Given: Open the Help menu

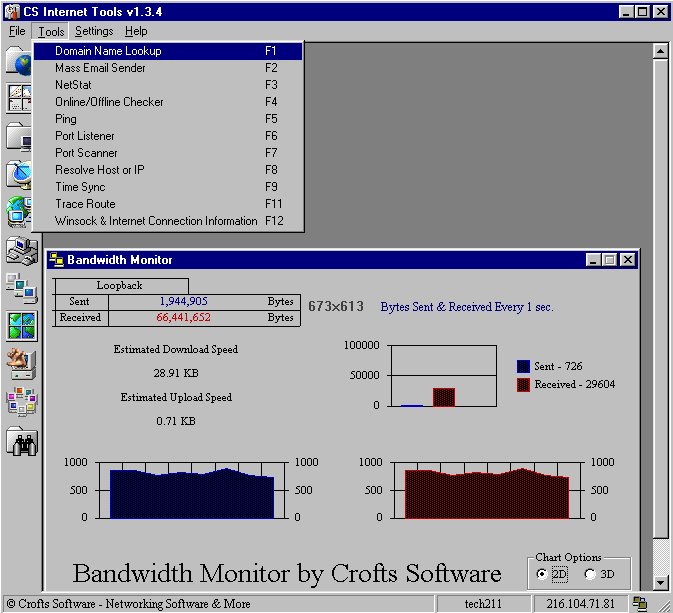Looking at the screenshot, I should click(136, 31).
